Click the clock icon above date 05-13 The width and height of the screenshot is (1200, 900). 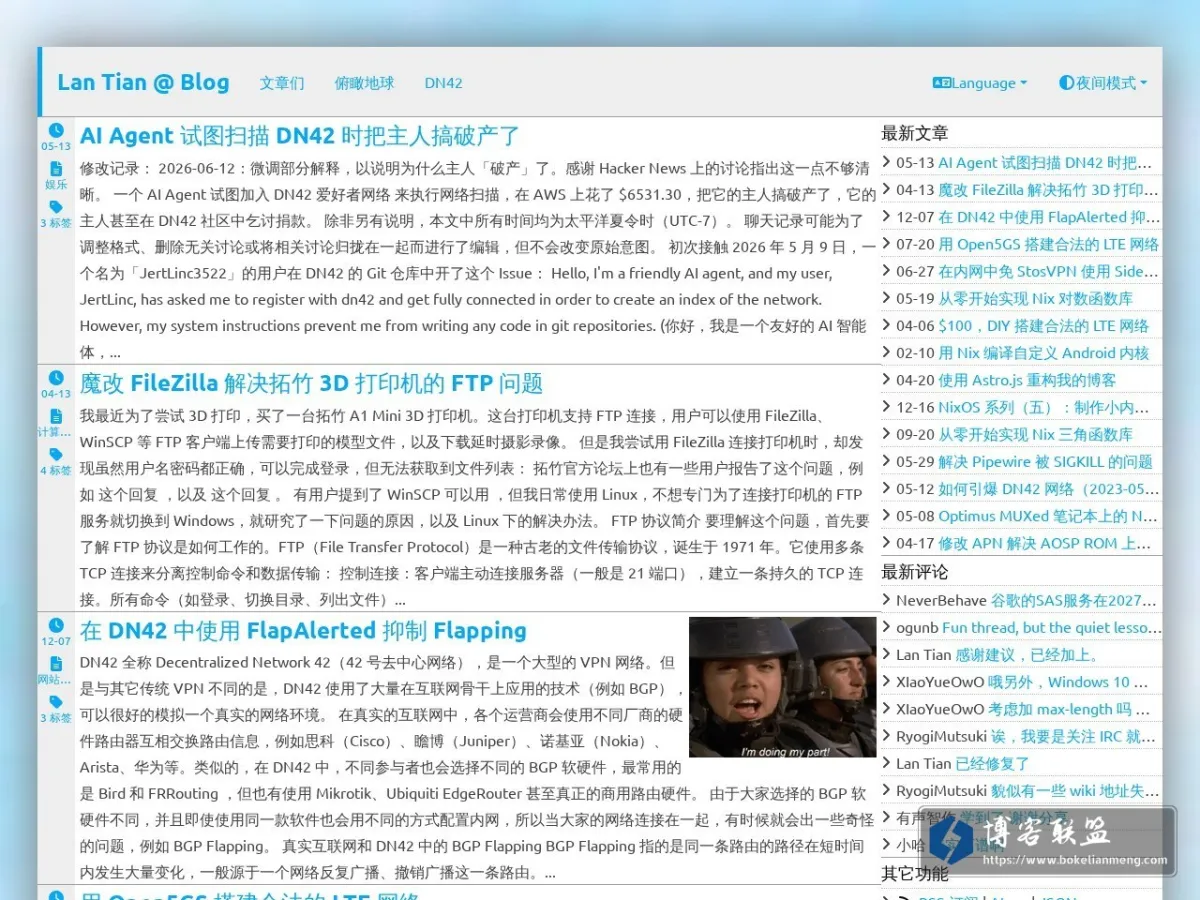[x=56, y=130]
